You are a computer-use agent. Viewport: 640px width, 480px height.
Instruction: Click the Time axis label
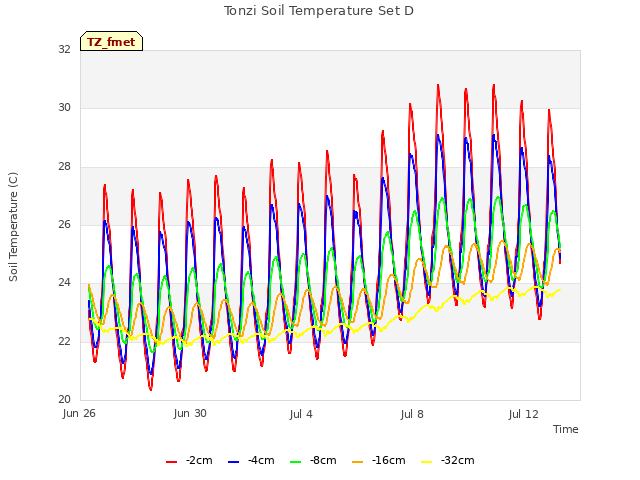pyautogui.click(x=566, y=429)
